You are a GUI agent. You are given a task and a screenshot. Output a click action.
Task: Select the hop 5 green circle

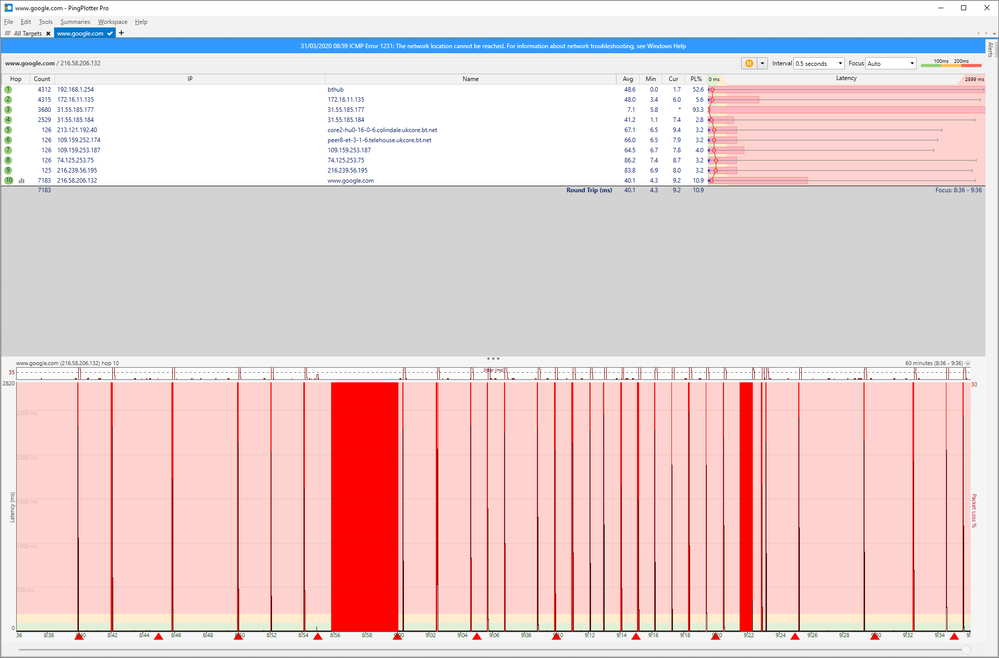coord(8,130)
